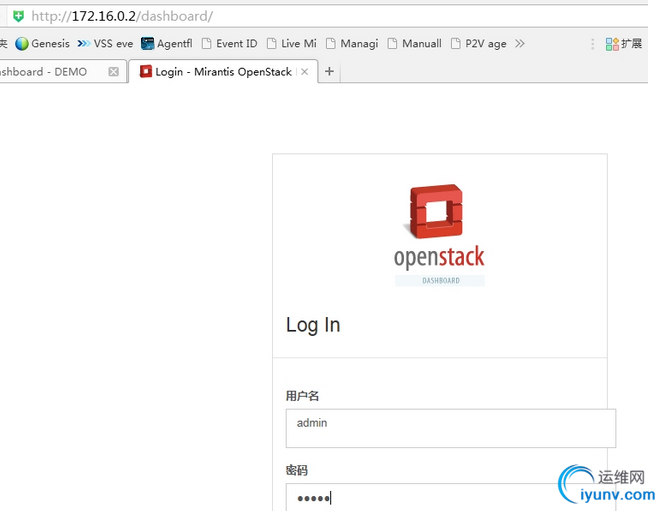The height and width of the screenshot is (511, 661).
Task: Close the Login - Mirantis OpenStack tab
Action: tap(304, 72)
